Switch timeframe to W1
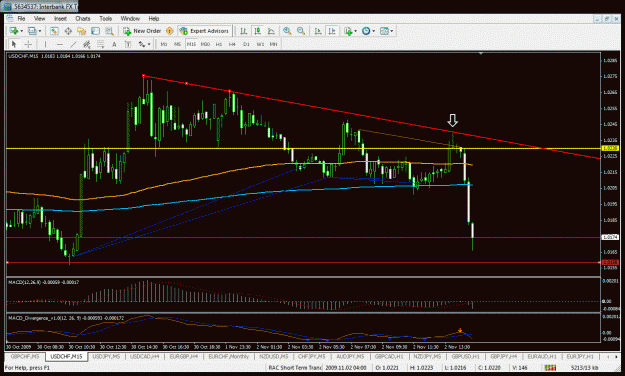Image resolution: width=625 pixels, height=376 pixels. (x=260, y=44)
